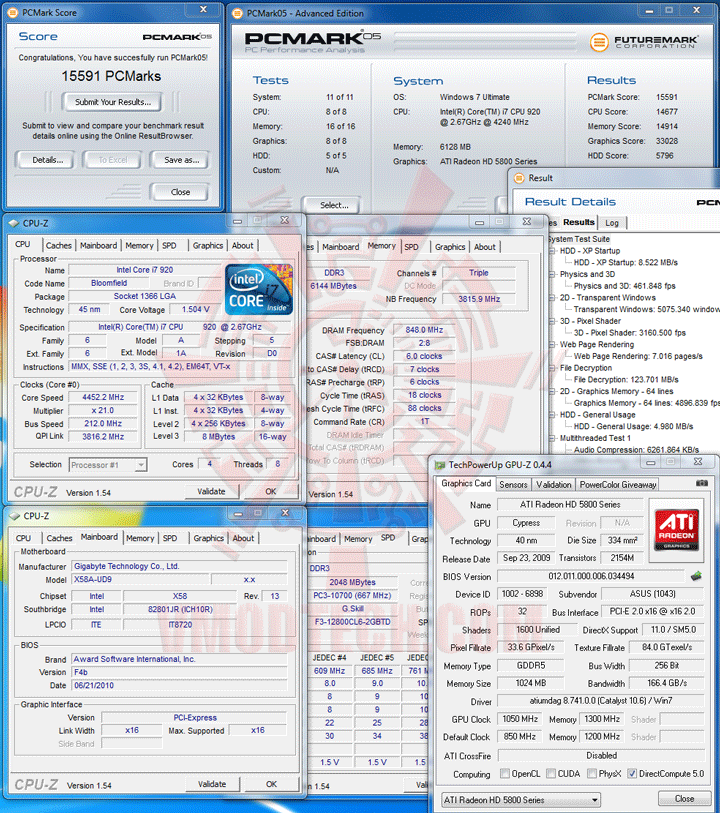The height and width of the screenshot is (813, 720).
Task: Click the DRAM Frequency '848.0 MHz' value
Action: point(424,330)
